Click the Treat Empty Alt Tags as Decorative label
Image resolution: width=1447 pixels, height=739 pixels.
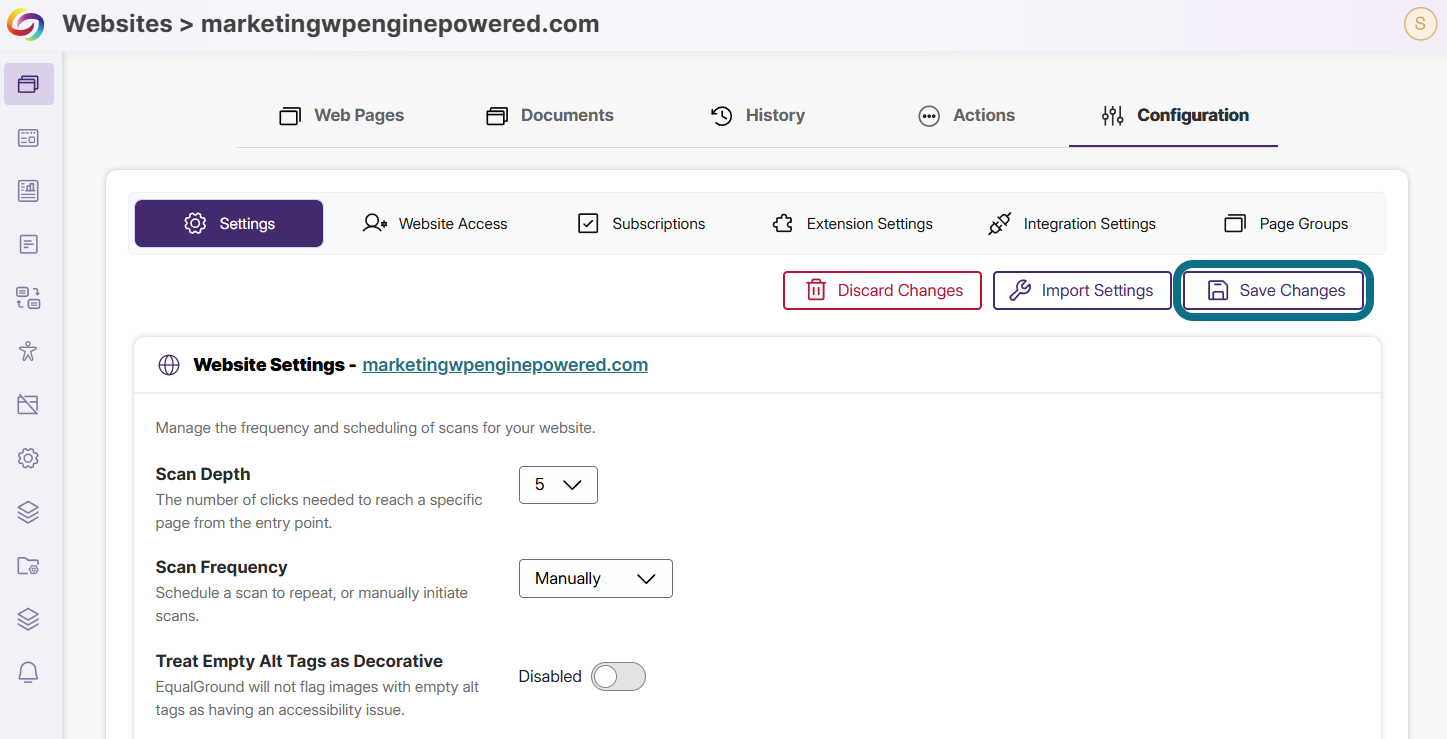click(299, 661)
